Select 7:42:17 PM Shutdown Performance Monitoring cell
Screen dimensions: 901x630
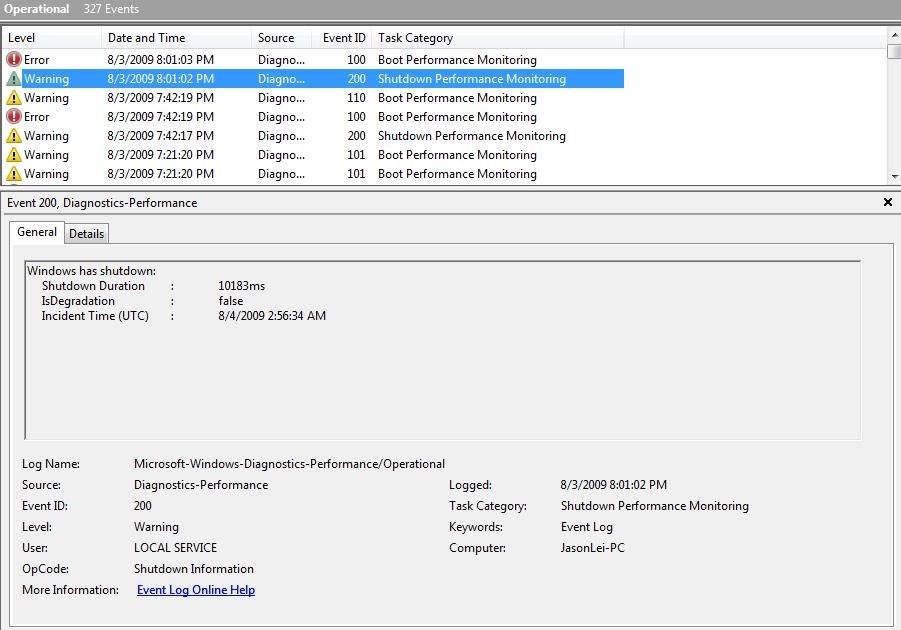tap(472, 136)
